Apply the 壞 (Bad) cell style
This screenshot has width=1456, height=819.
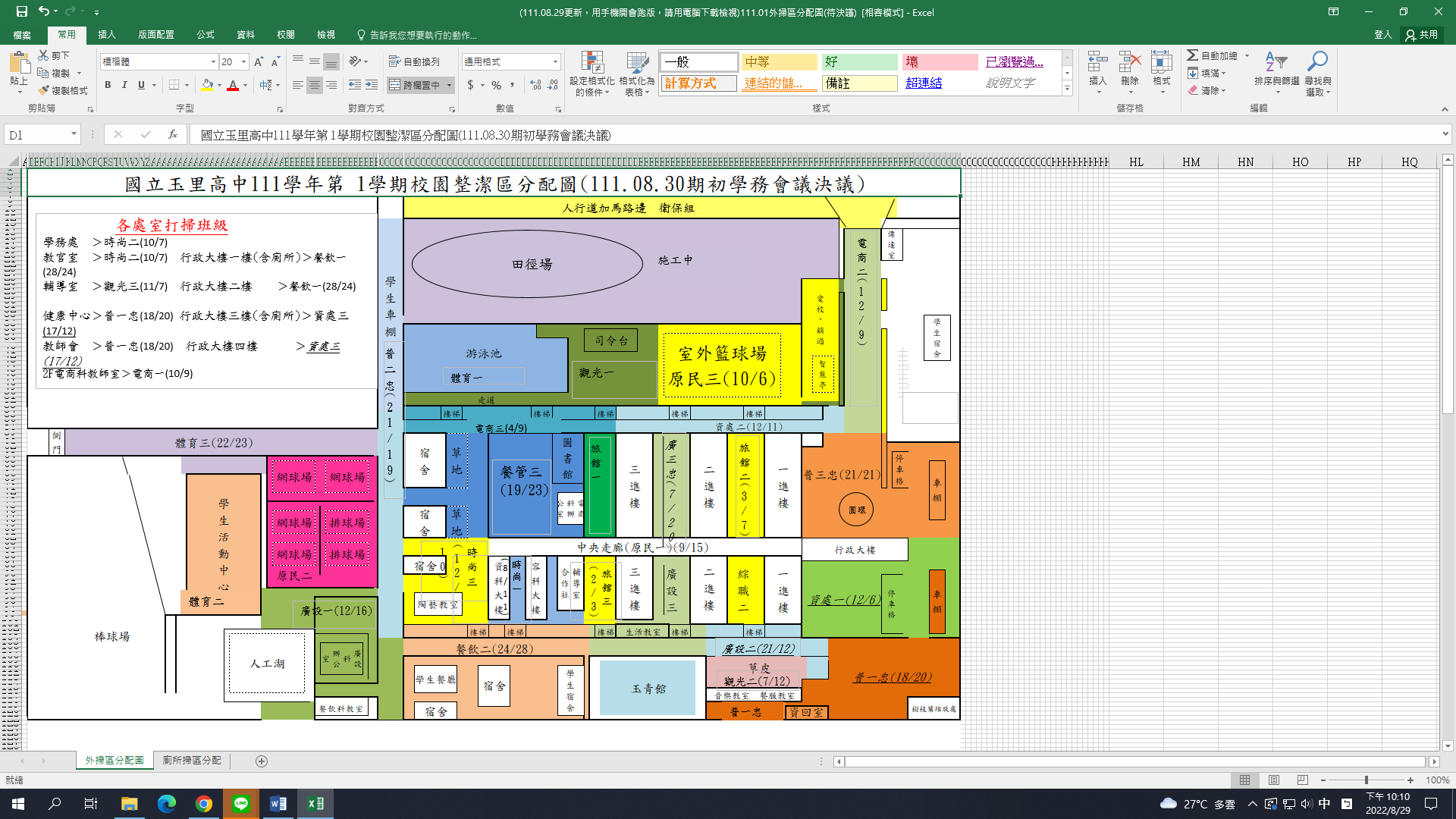[x=940, y=62]
